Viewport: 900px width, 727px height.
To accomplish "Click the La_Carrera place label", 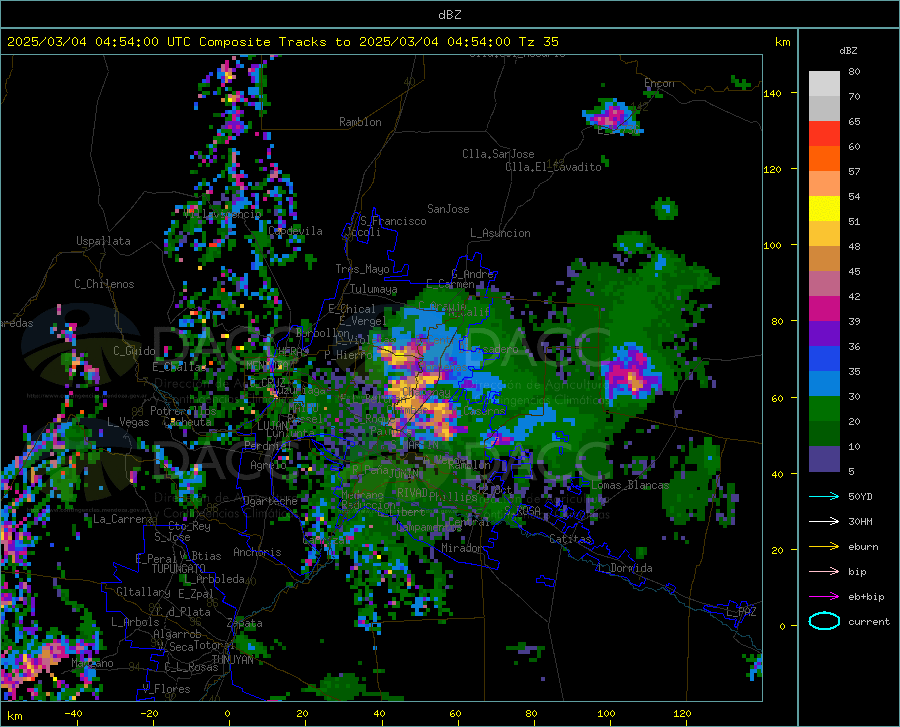I will (x=123, y=519).
